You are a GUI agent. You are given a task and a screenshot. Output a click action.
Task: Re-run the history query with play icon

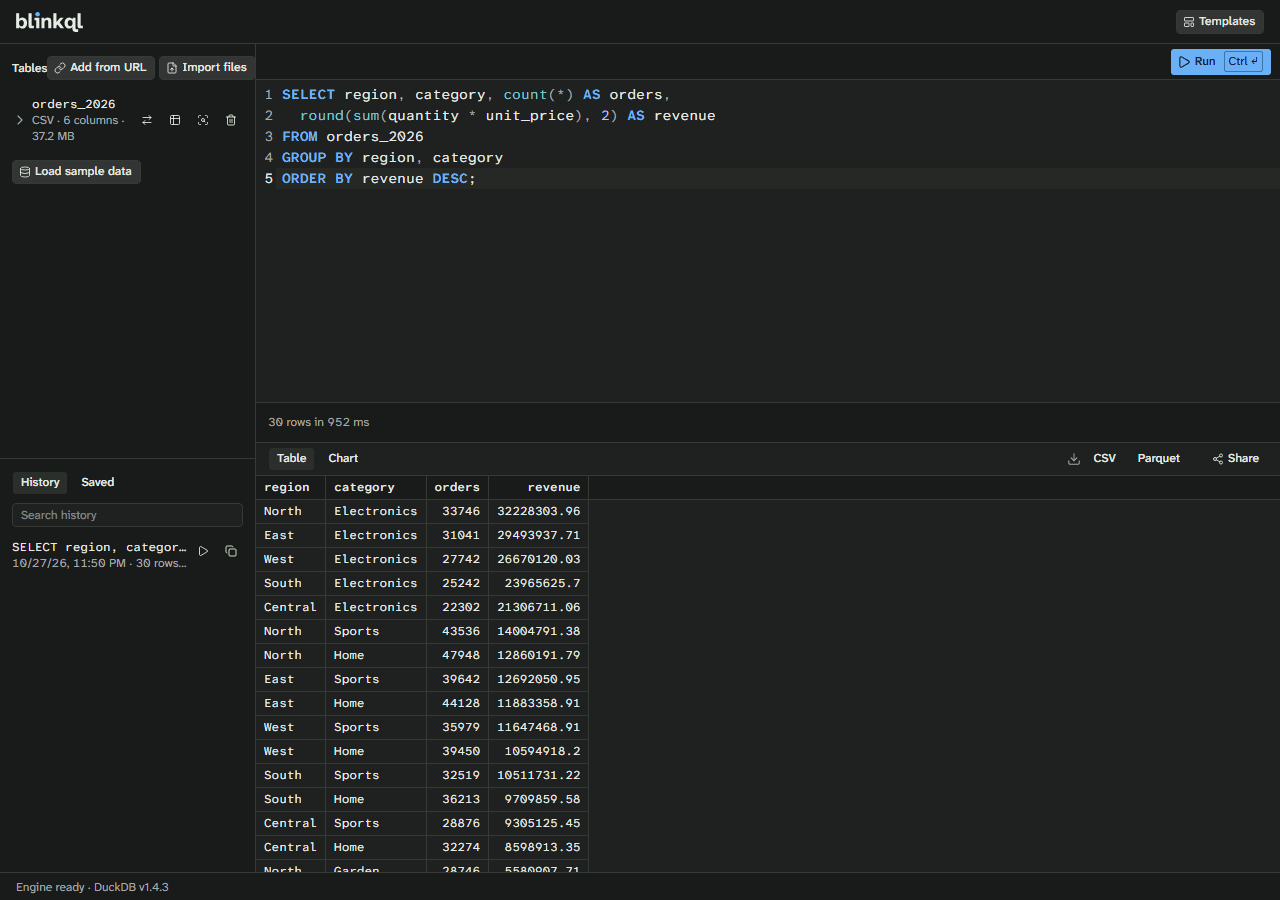tap(203, 551)
